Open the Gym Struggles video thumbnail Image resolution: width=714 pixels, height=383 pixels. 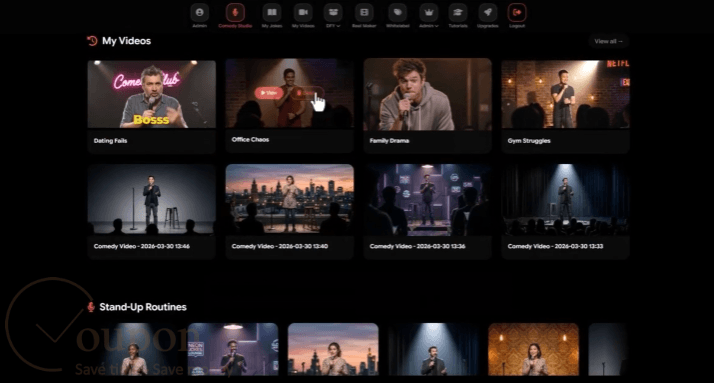point(566,94)
